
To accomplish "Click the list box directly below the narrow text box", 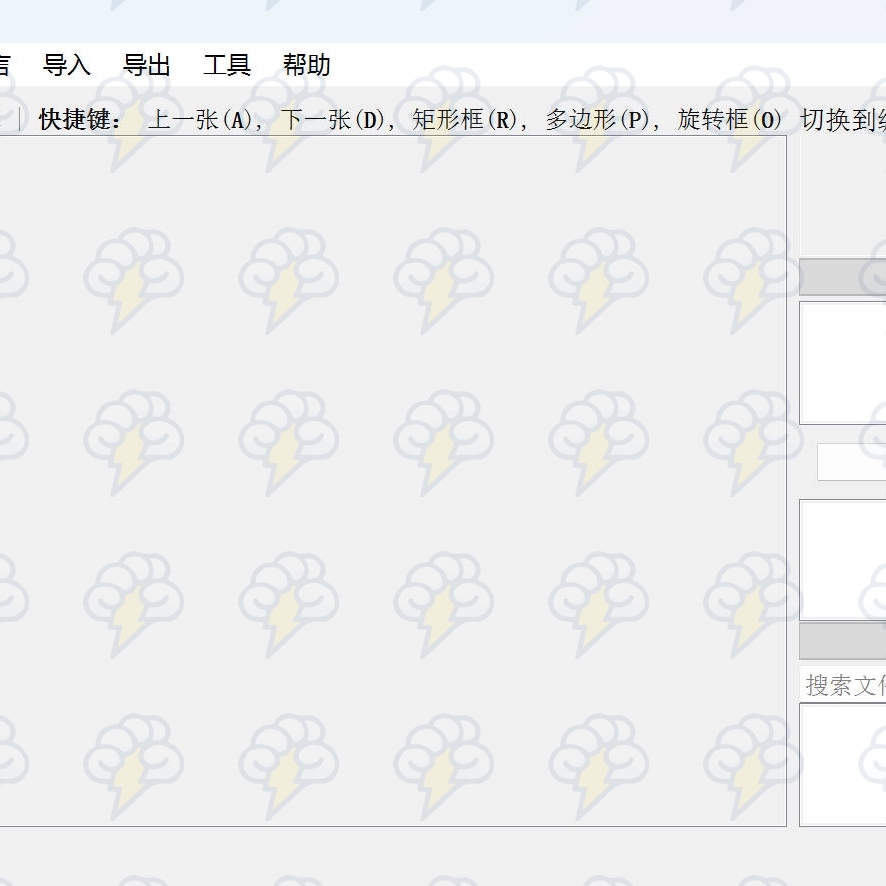I will 843,559.
